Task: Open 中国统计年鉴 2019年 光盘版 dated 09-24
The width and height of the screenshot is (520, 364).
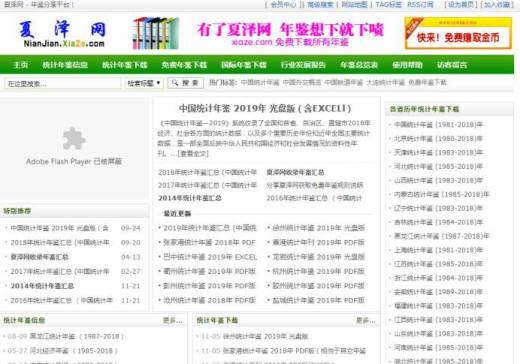Action: point(60,228)
